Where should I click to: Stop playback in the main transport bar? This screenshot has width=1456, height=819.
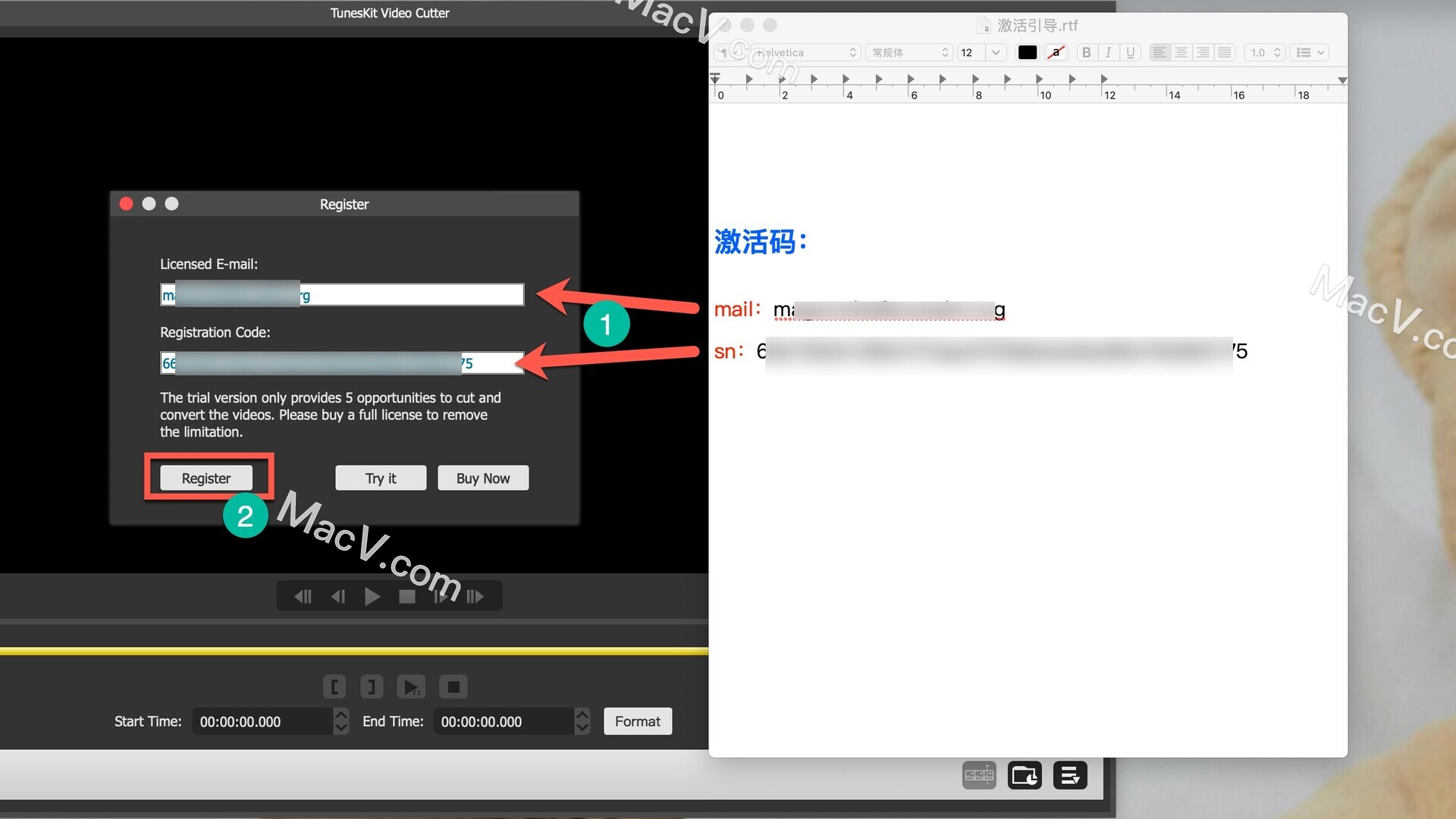point(407,597)
